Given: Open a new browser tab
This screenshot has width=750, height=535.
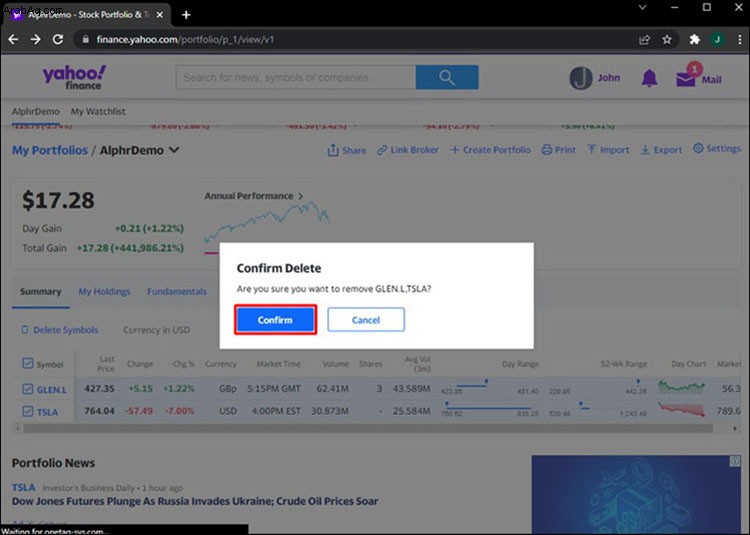Looking at the screenshot, I should 186,15.
